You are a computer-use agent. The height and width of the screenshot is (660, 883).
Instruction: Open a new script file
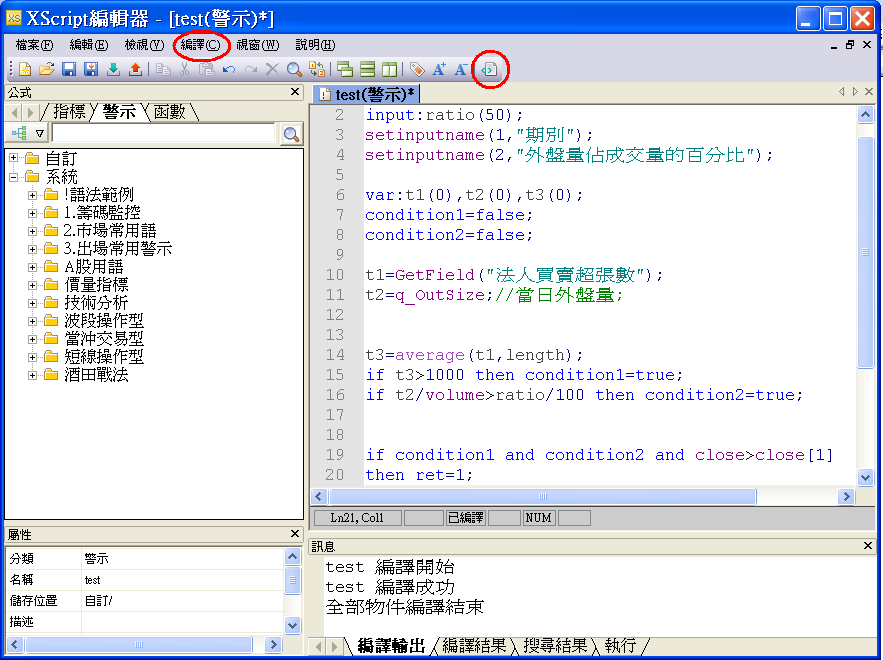coord(23,68)
